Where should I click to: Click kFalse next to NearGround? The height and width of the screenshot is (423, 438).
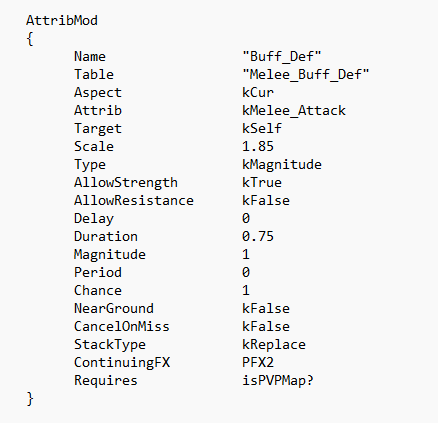point(266,308)
